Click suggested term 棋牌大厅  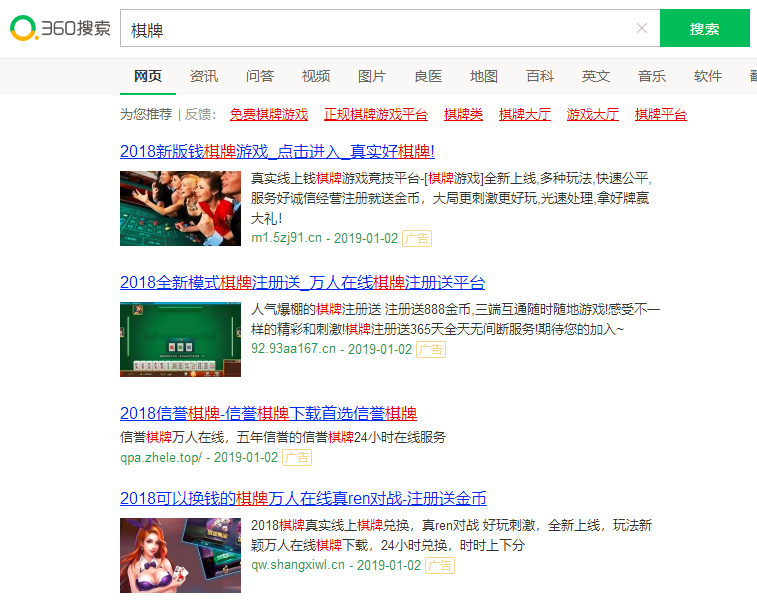pos(525,114)
